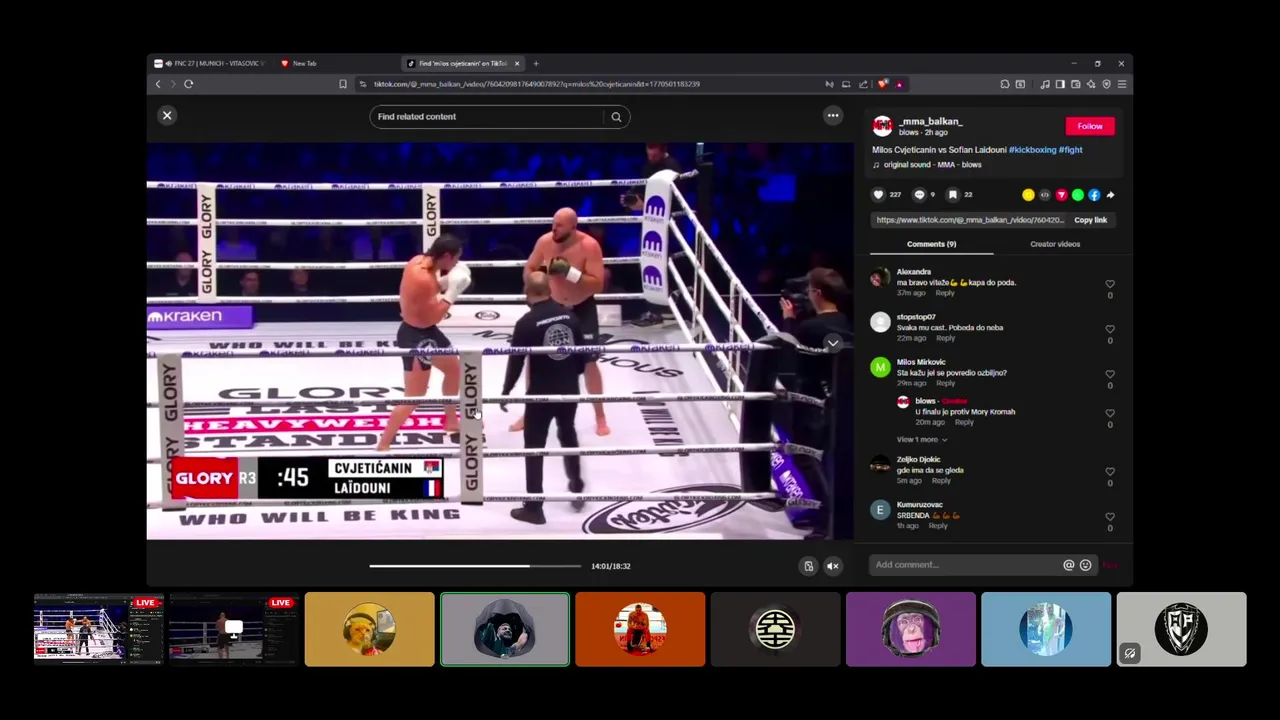Select the second LIVE stream thumbnail

click(x=234, y=629)
